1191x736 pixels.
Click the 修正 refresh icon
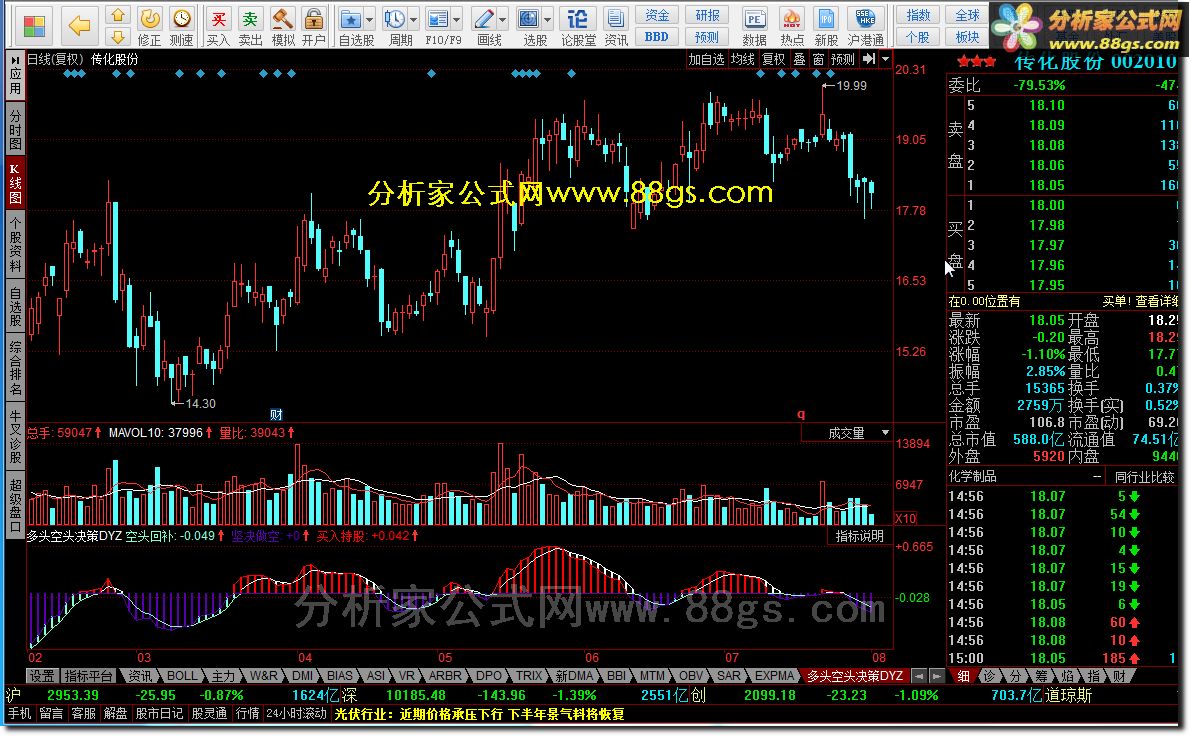[150, 20]
